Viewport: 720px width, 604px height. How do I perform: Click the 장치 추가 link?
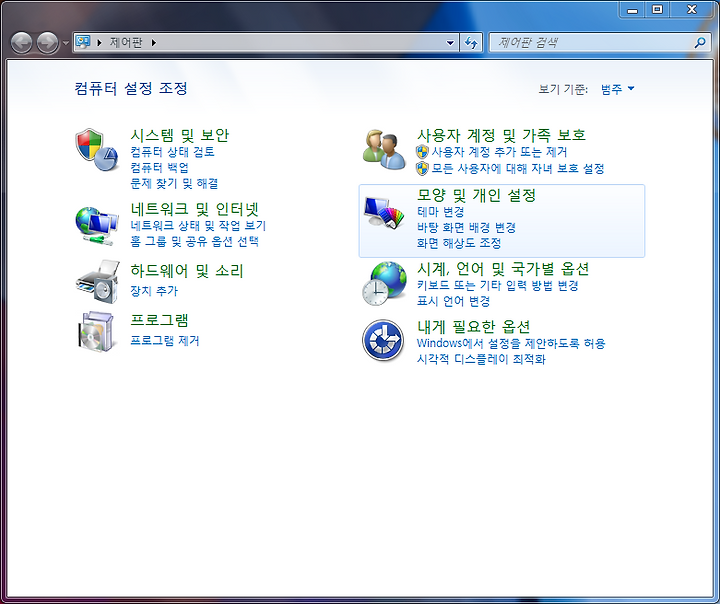[x=154, y=291]
